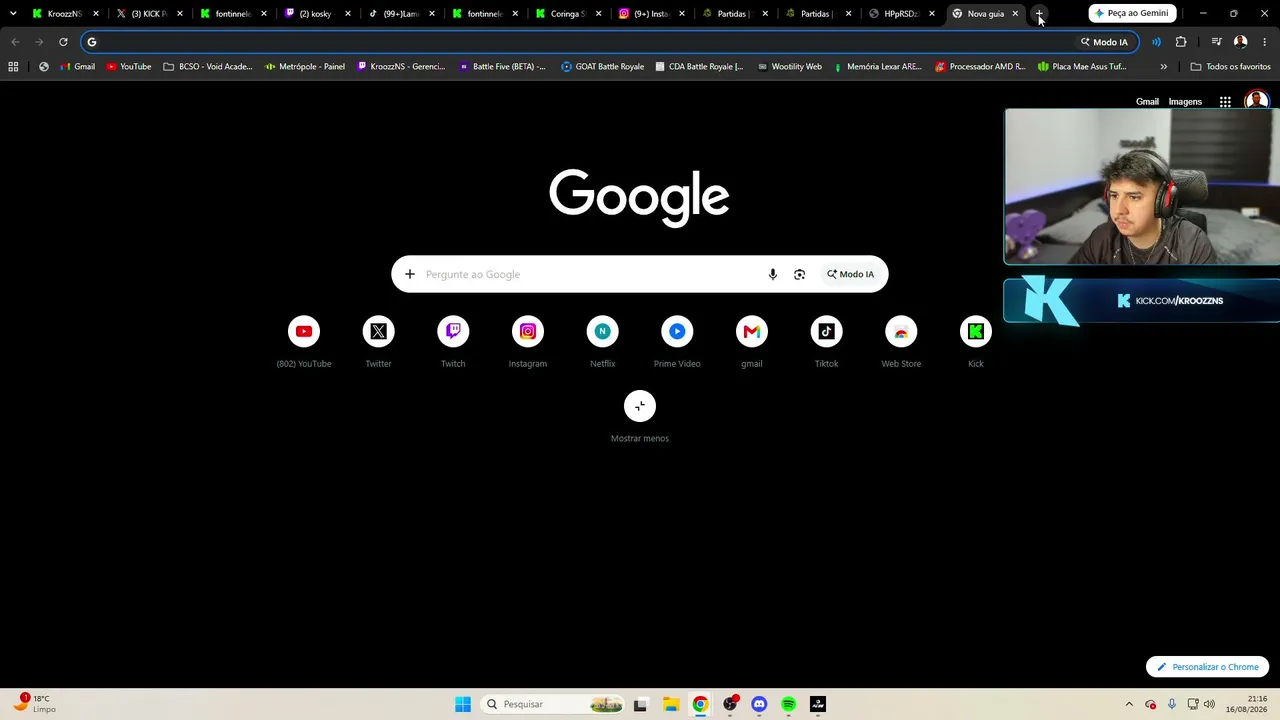This screenshot has height=720, width=1280.
Task: Reload the current page
Action: pyautogui.click(x=63, y=42)
